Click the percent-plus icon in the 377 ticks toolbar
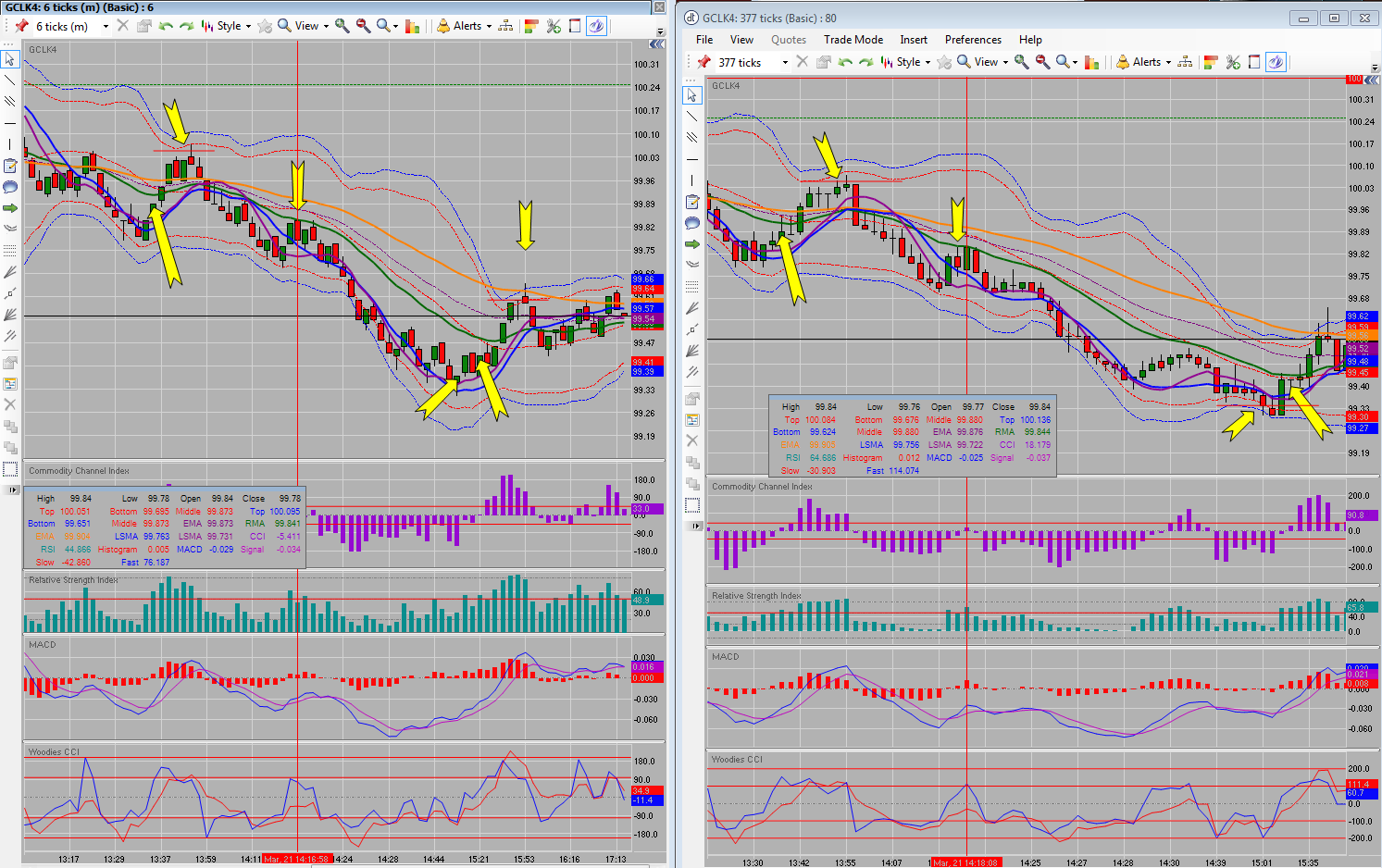Screen dimensions: 1382x868 click(1233, 62)
